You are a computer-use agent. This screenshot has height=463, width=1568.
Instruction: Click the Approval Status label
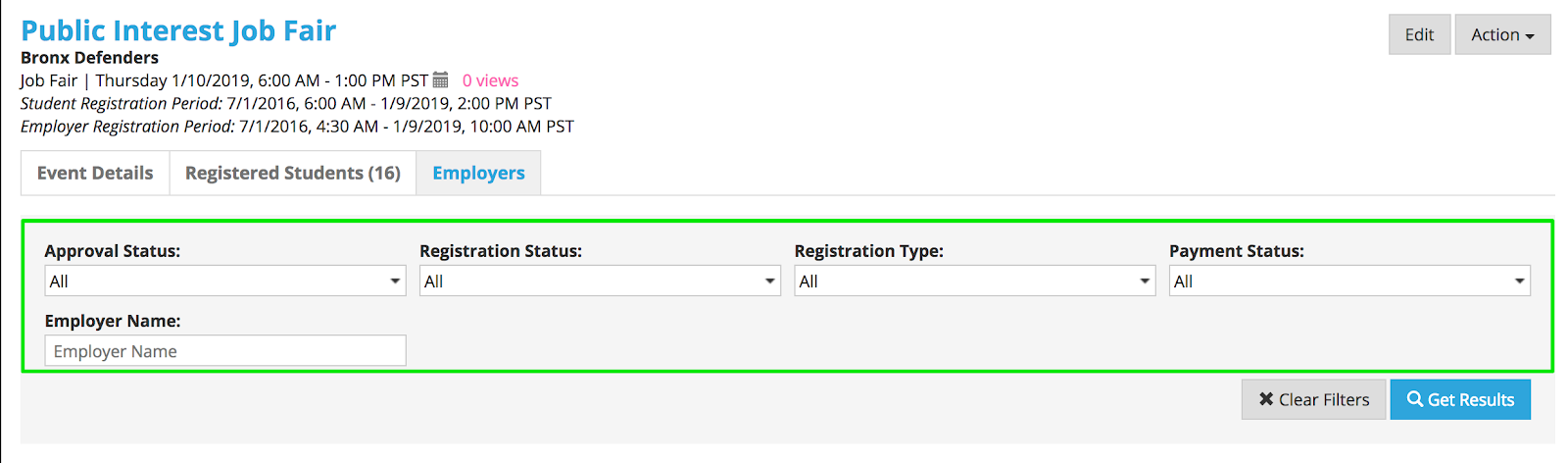click(x=113, y=251)
